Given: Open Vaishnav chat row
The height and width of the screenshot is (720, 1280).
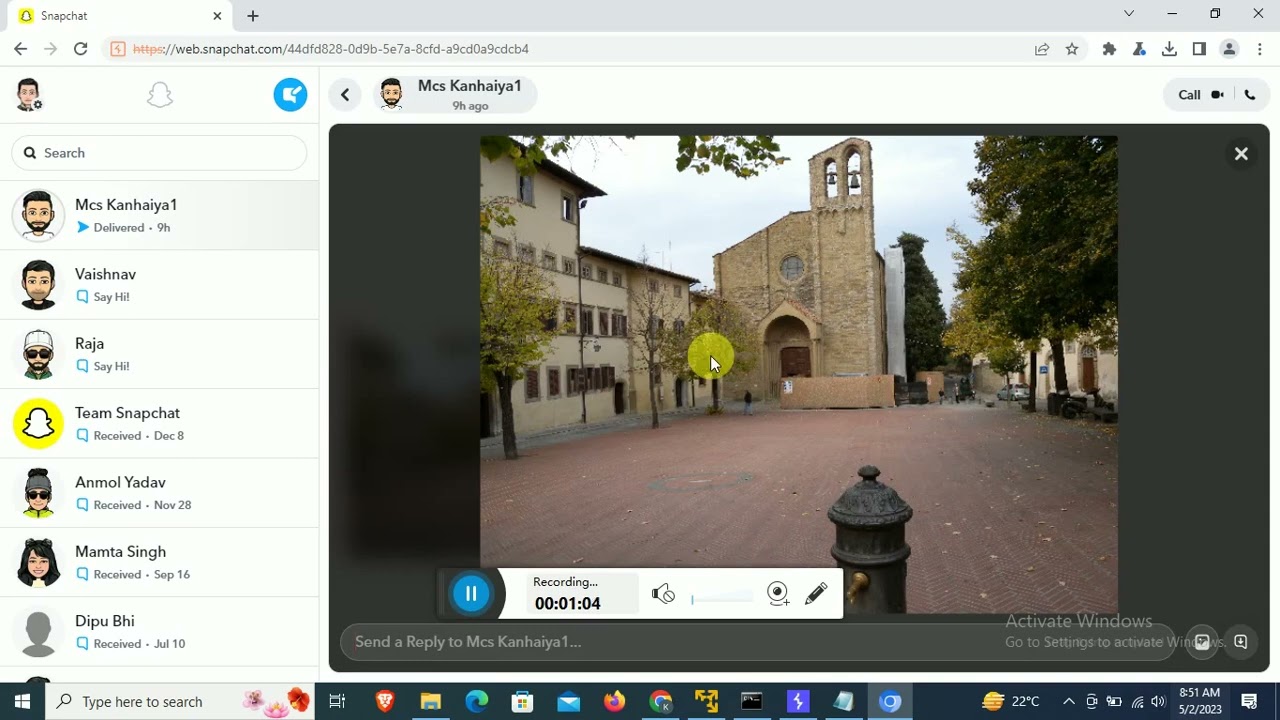Looking at the screenshot, I should coord(160,285).
